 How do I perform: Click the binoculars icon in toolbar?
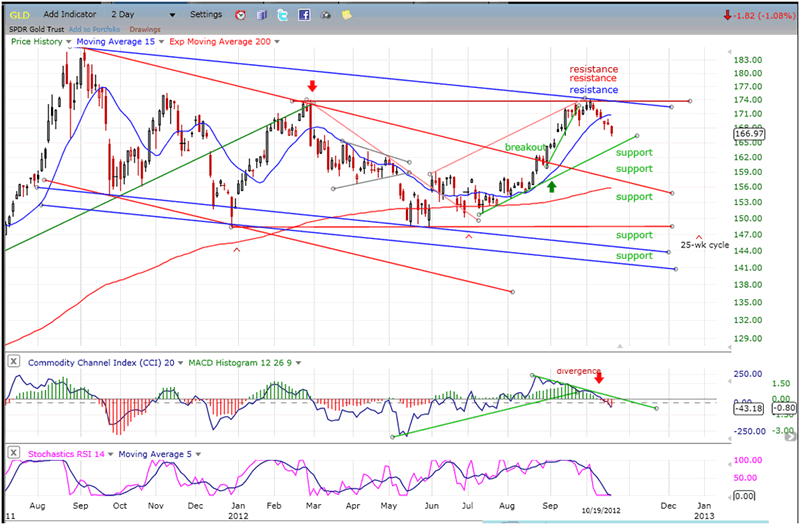coord(324,15)
